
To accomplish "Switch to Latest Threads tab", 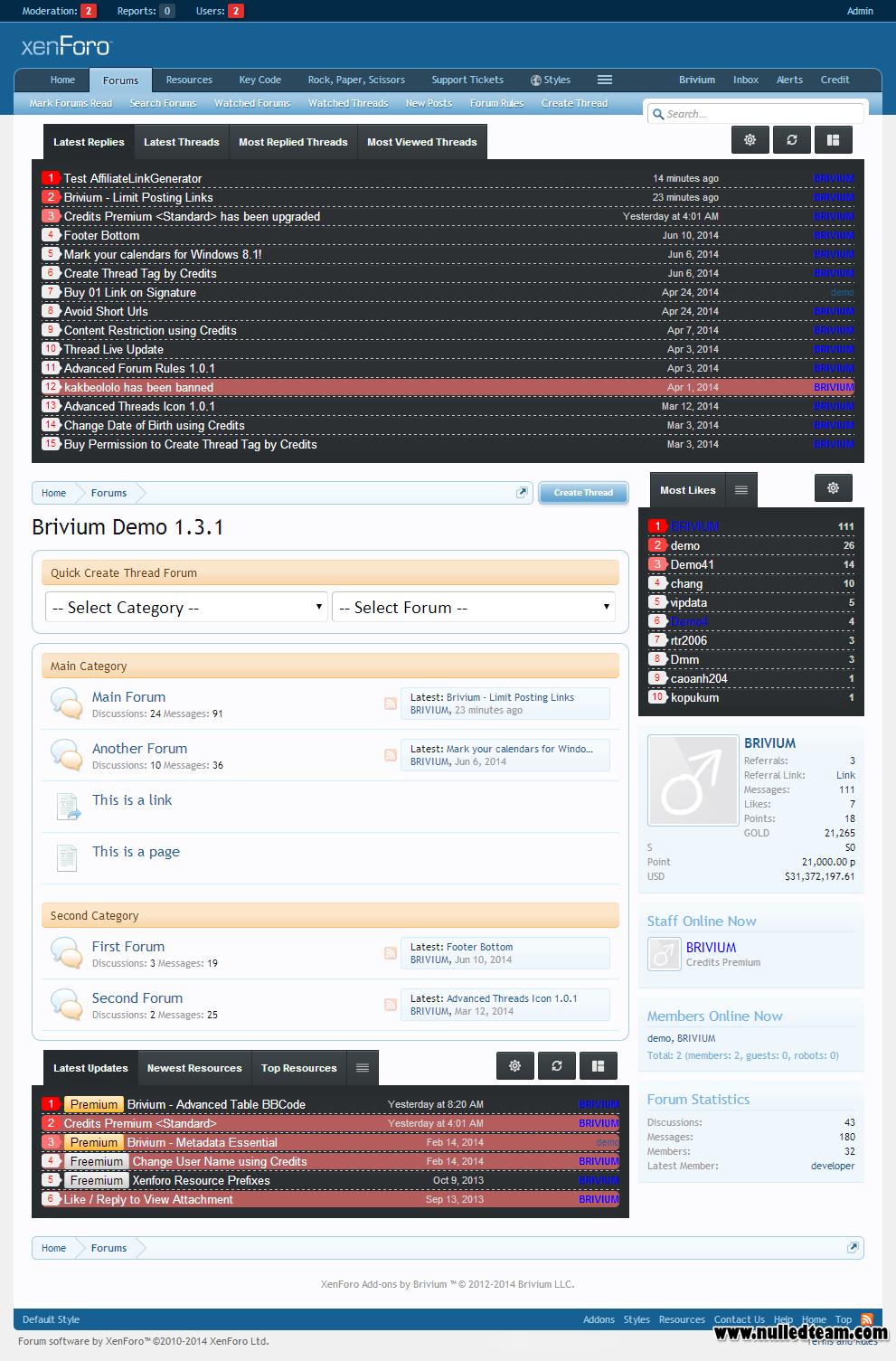I will pyautogui.click(x=182, y=142).
